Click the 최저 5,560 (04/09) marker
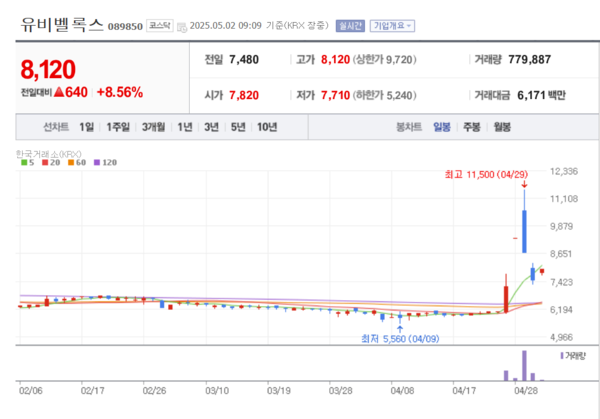This screenshot has height=419, width=600. pos(400,339)
